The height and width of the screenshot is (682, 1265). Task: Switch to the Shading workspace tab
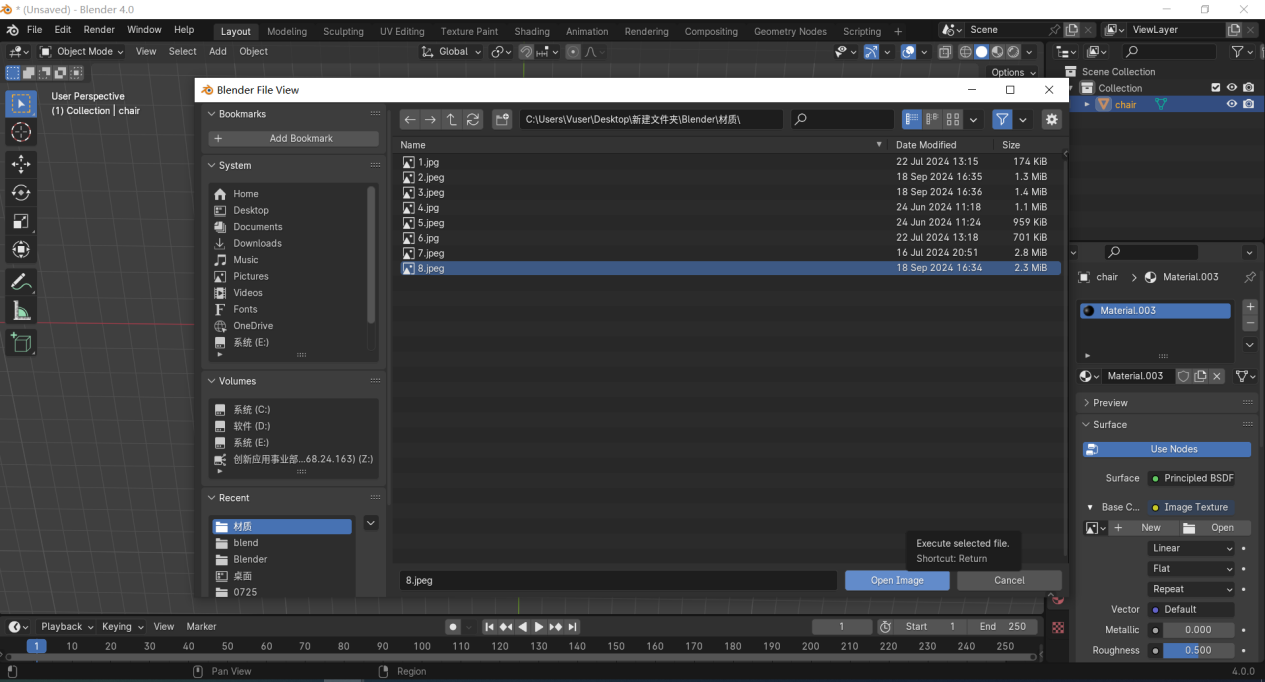point(534,31)
